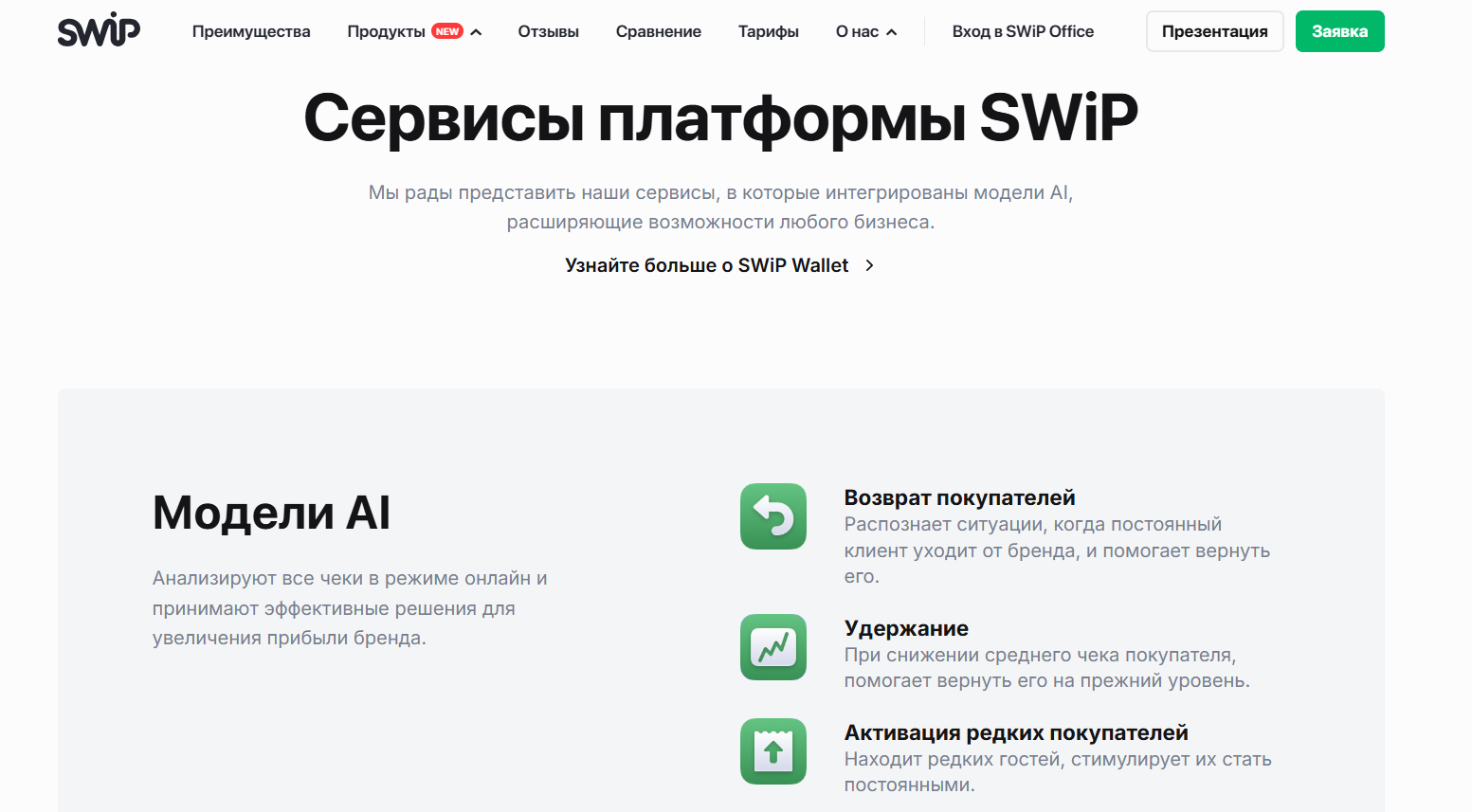Click the Возврат покупателей heading
1472x812 pixels.
[x=959, y=497]
